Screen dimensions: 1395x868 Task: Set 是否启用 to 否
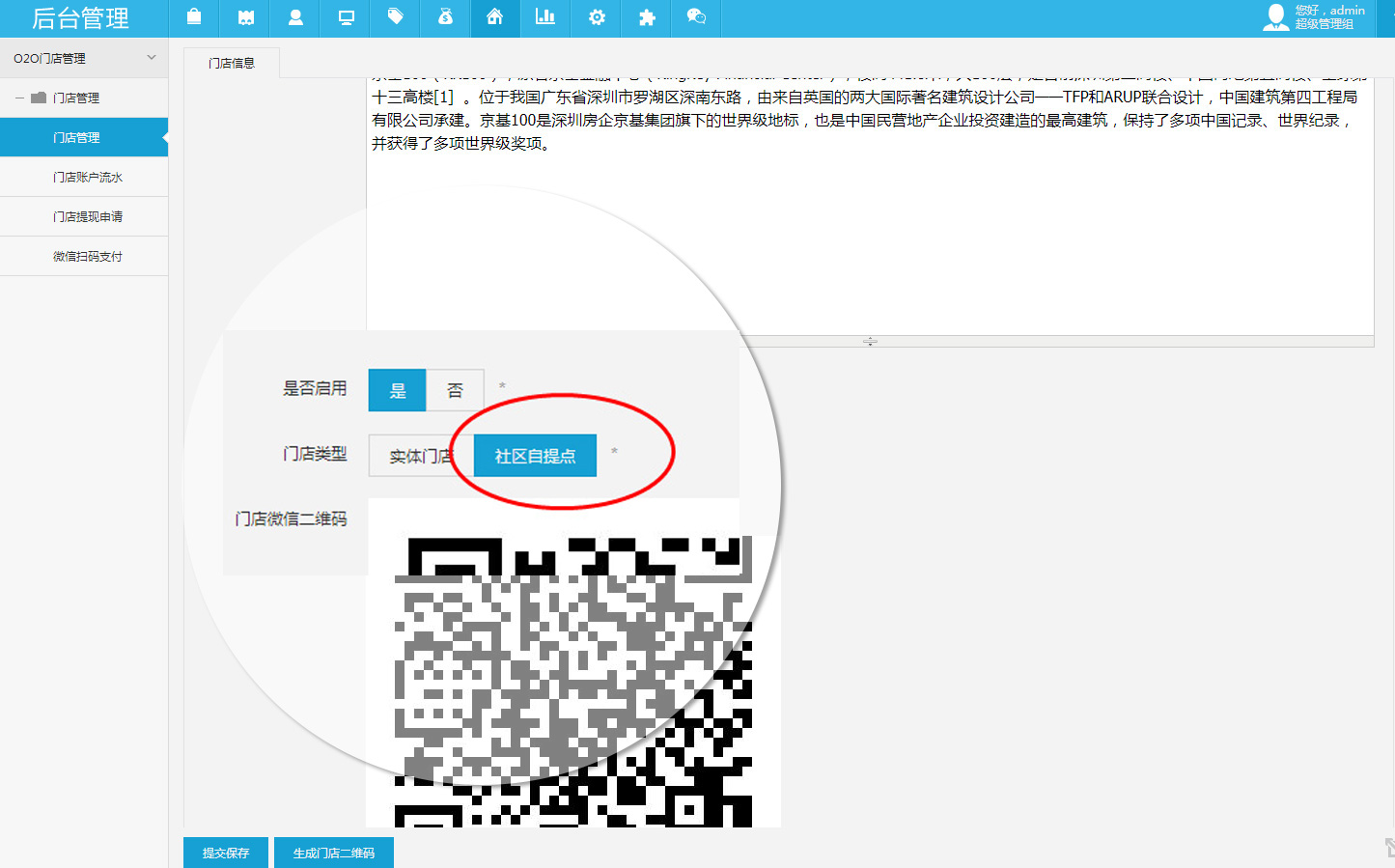pos(455,390)
